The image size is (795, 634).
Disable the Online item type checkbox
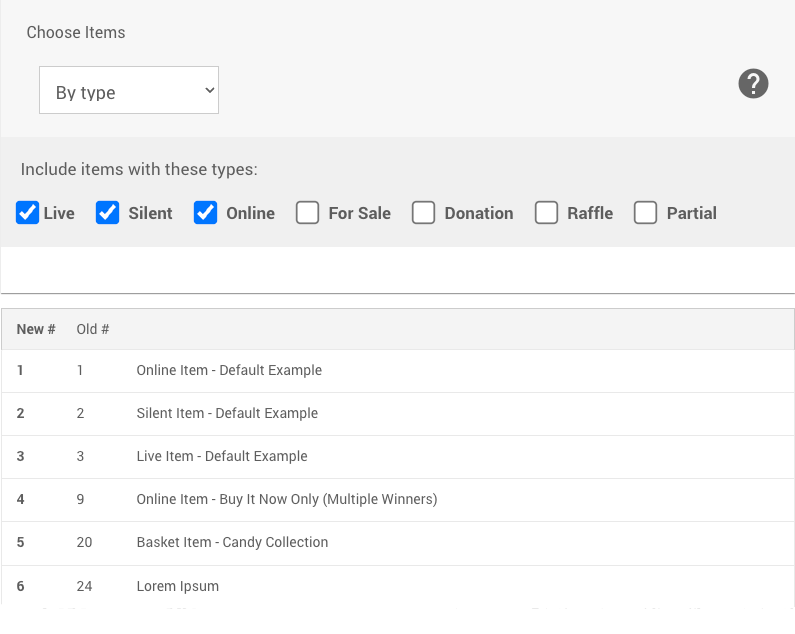coord(206,213)
